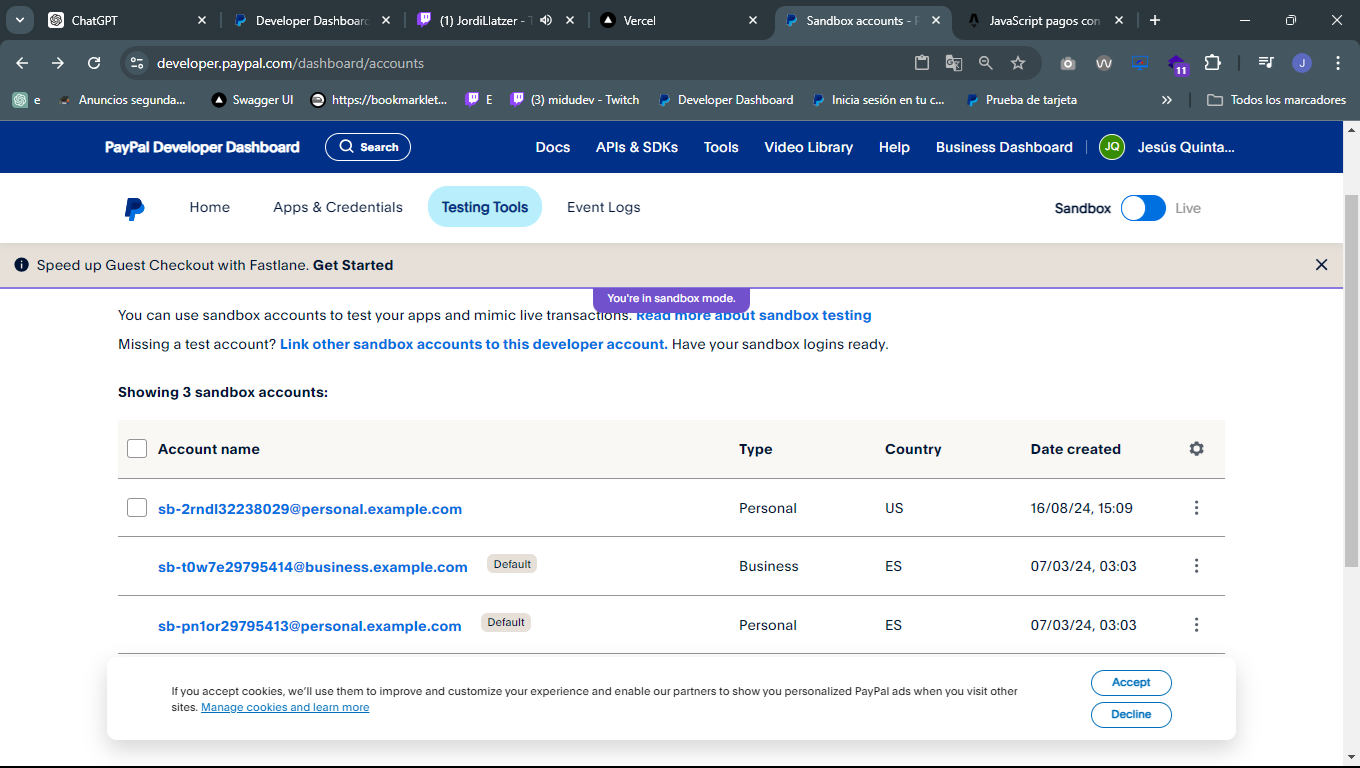Switch to the ChatGPT browser tab
Image resolution: width=1360 pixels, height=768 pixels.
click(128, 20)
